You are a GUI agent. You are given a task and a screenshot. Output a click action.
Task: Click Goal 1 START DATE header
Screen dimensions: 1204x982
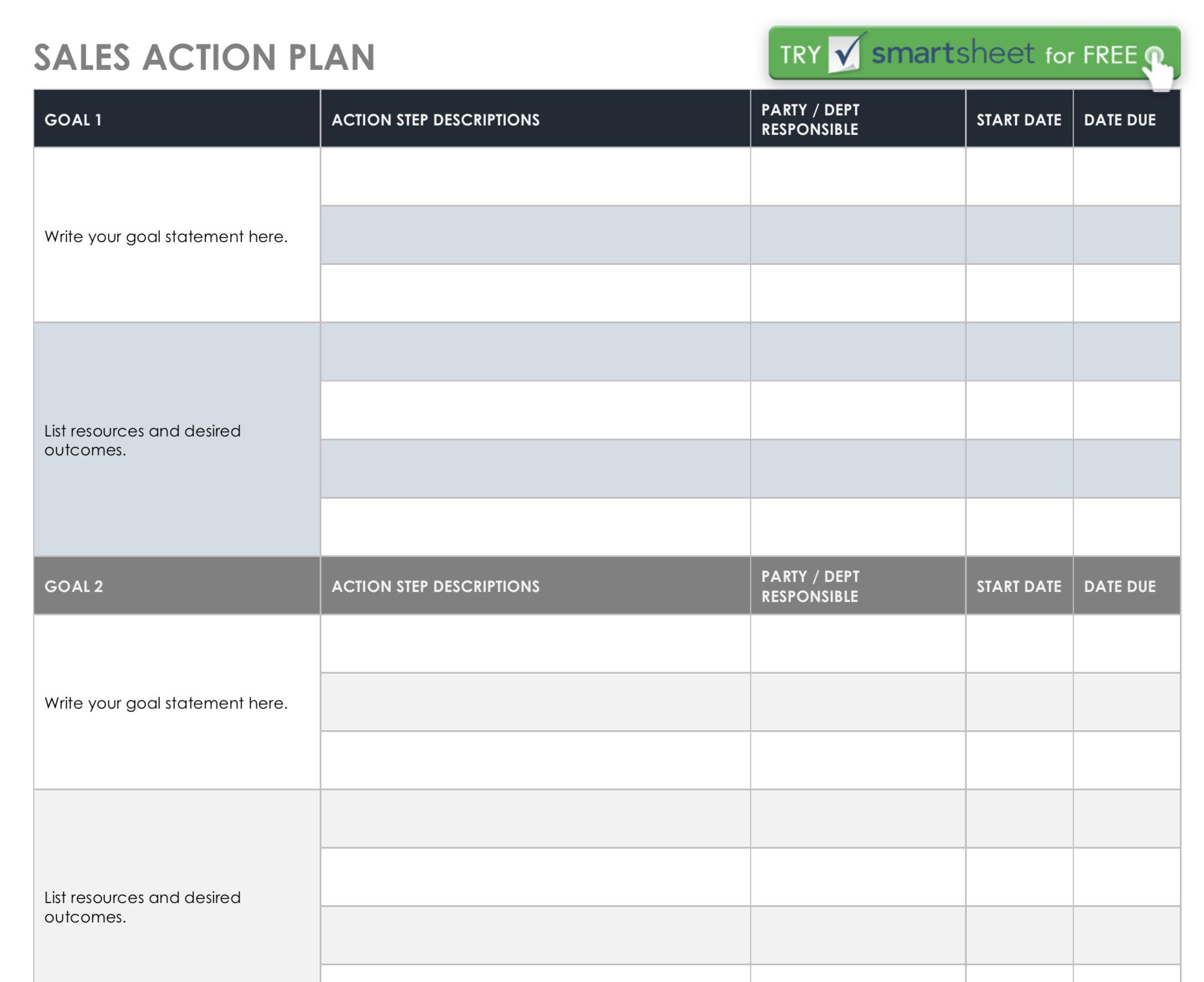point(1019,119)
